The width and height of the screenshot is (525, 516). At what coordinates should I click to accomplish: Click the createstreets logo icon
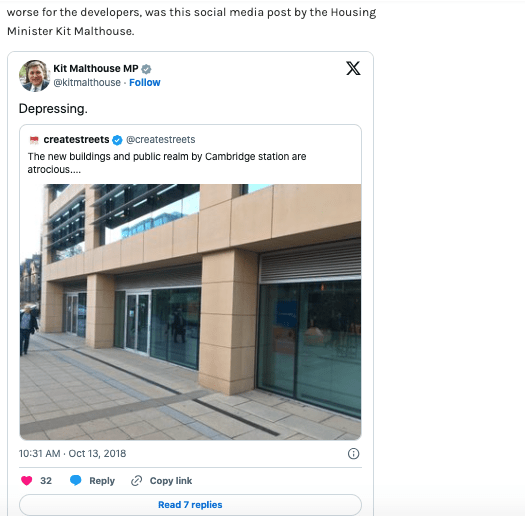34,140
